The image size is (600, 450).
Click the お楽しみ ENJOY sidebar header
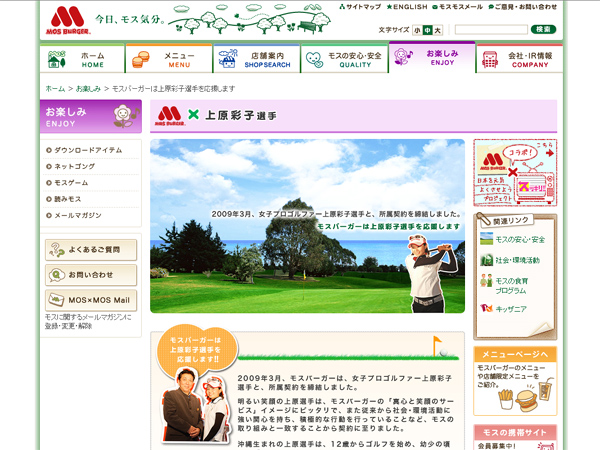tap(91, 116)
